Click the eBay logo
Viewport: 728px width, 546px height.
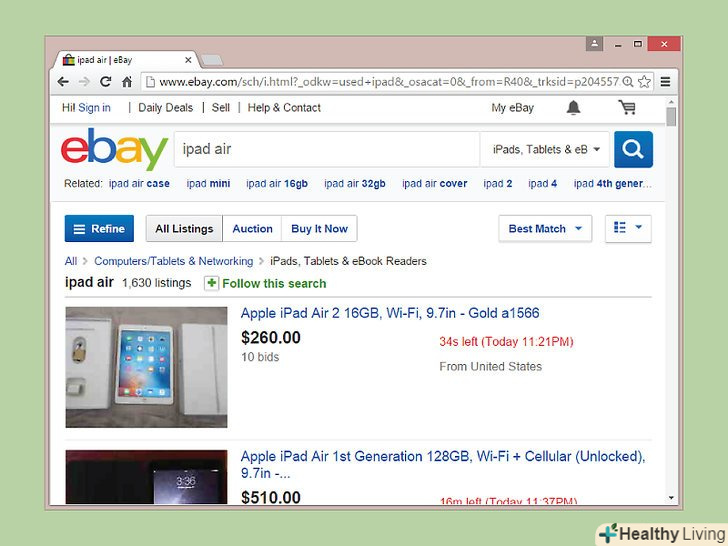coord(114,149)
